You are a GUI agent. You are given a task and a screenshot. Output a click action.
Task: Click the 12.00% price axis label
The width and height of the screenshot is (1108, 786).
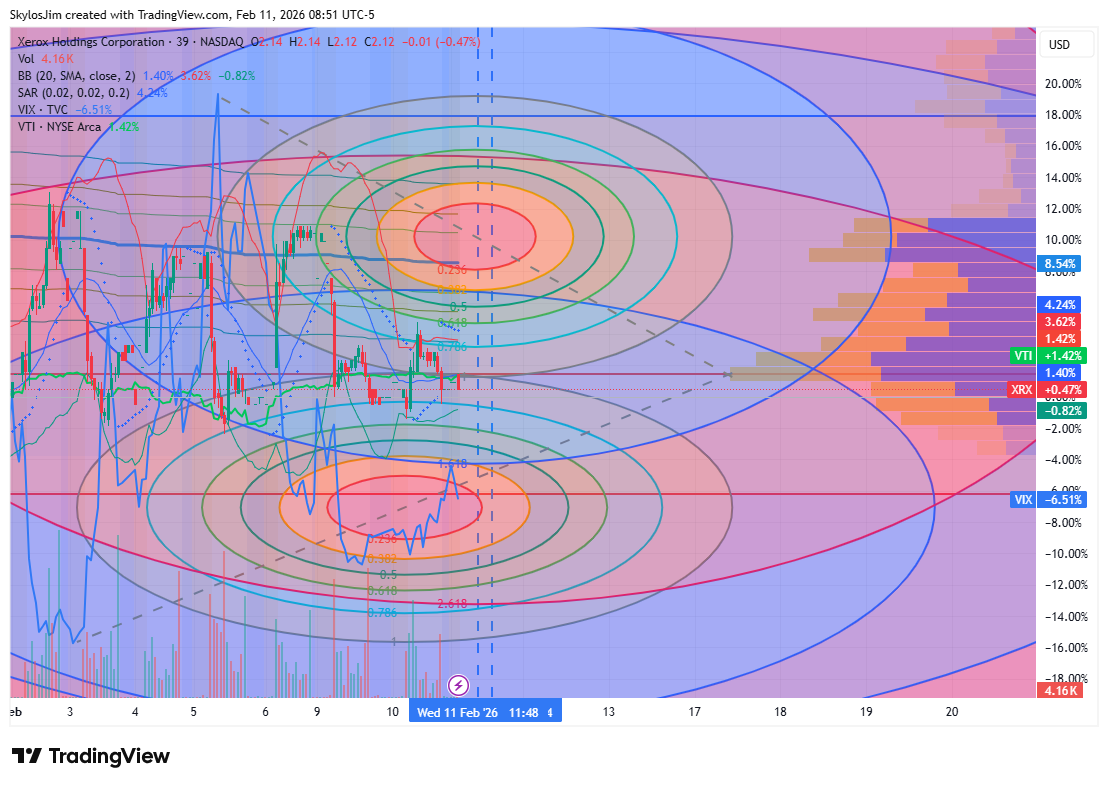click(1063, 209)
